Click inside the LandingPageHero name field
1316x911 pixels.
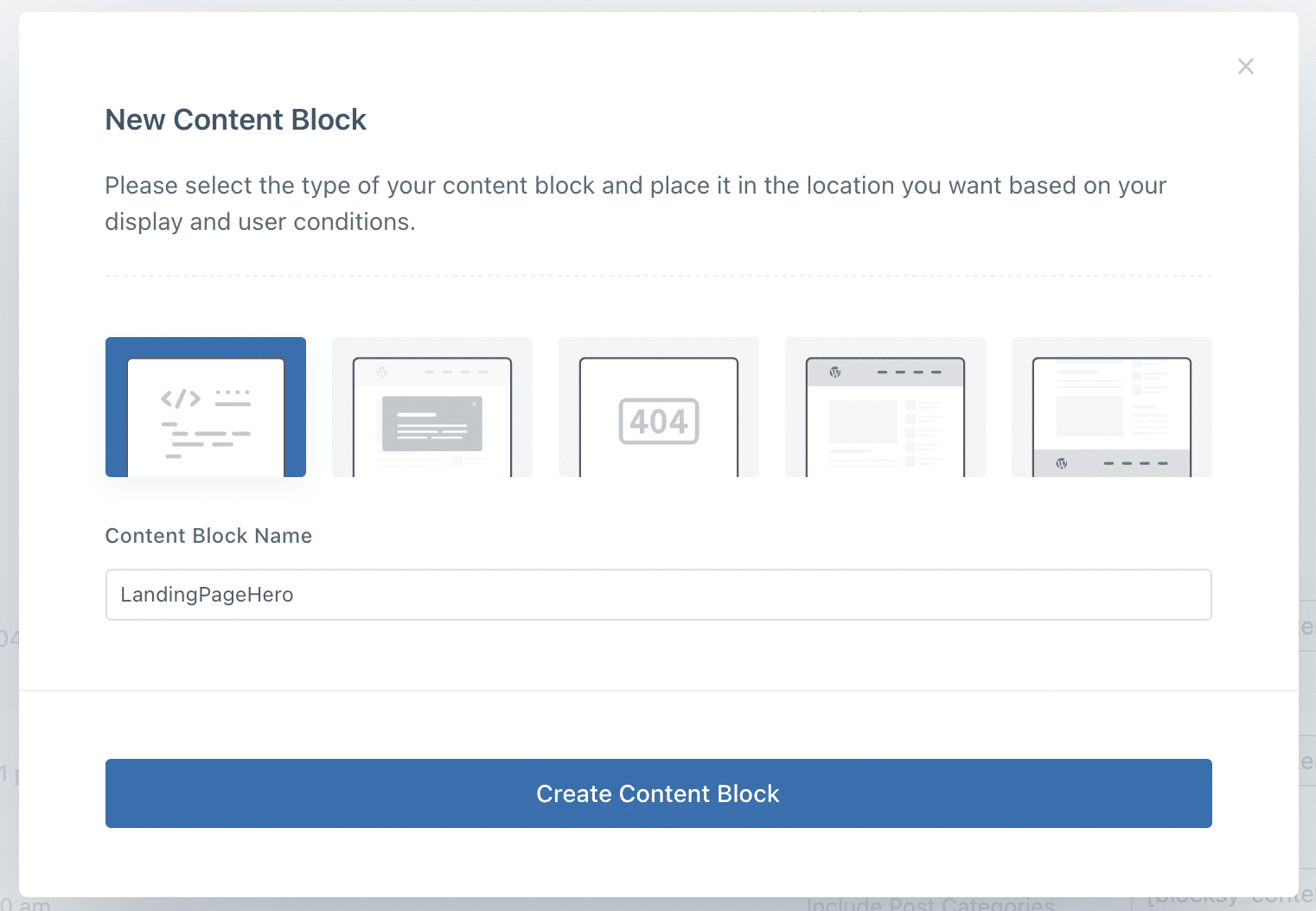tap(657, 595)
